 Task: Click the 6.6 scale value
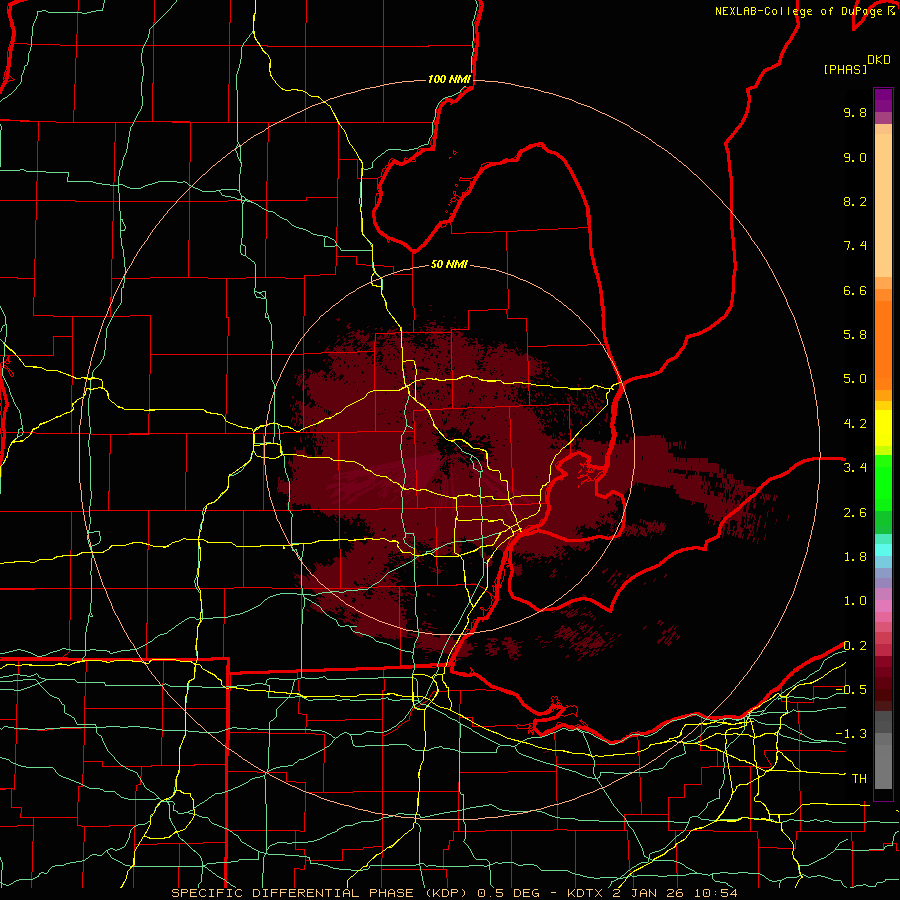(x=855, y=290)
